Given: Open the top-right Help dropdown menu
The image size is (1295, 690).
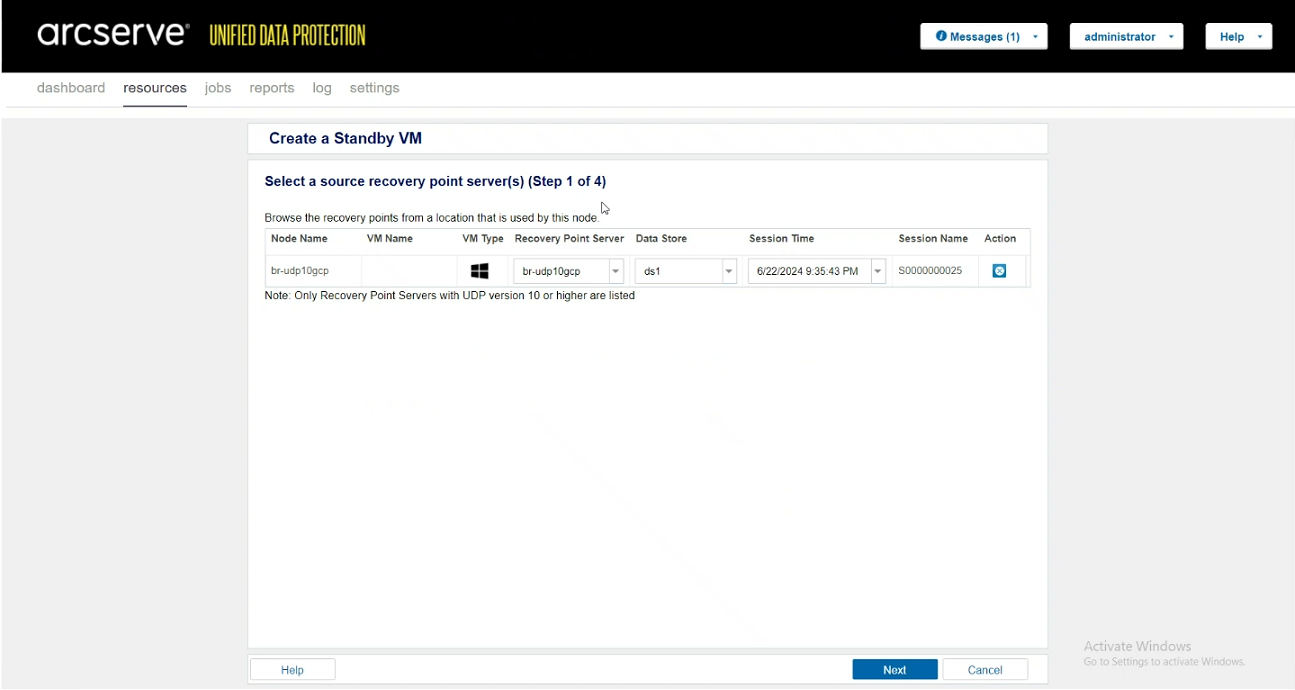Looking at the screenshot, I should click(1239, 36).
